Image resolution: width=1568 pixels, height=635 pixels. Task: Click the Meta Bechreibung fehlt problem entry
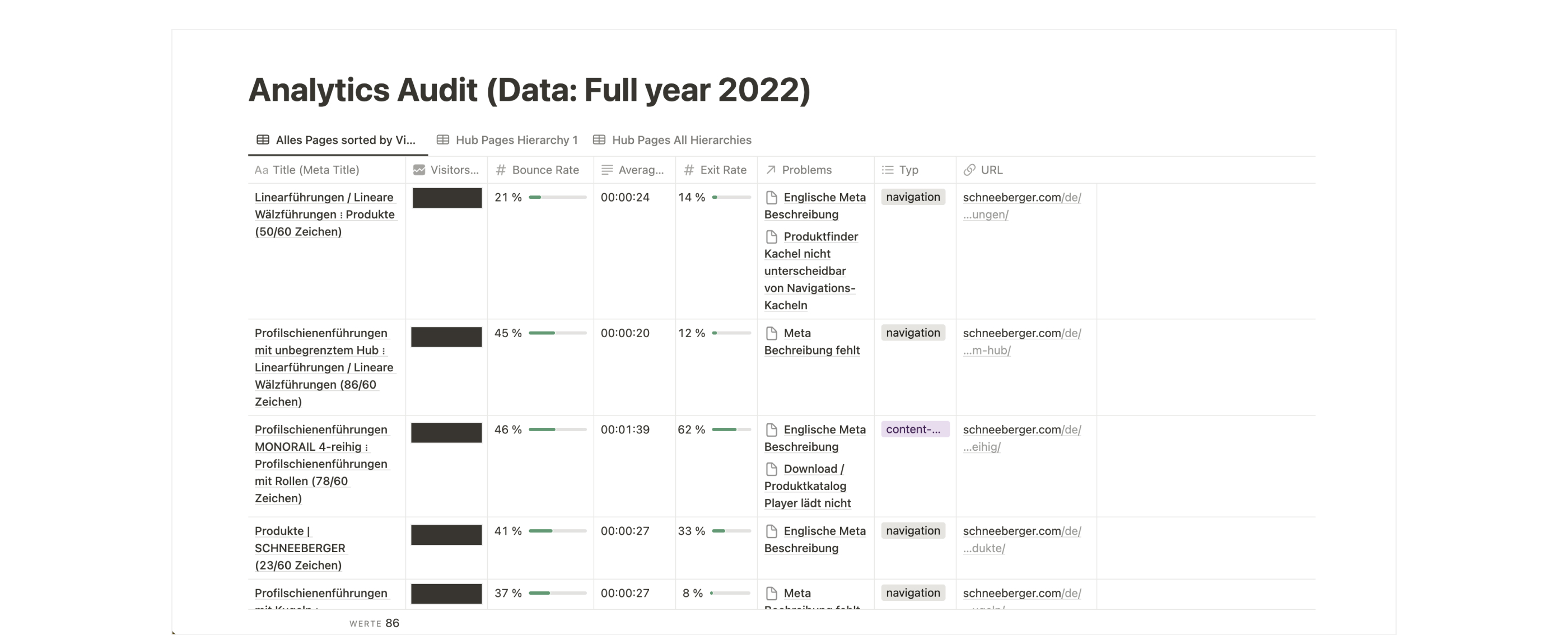(x=812, y=342)
